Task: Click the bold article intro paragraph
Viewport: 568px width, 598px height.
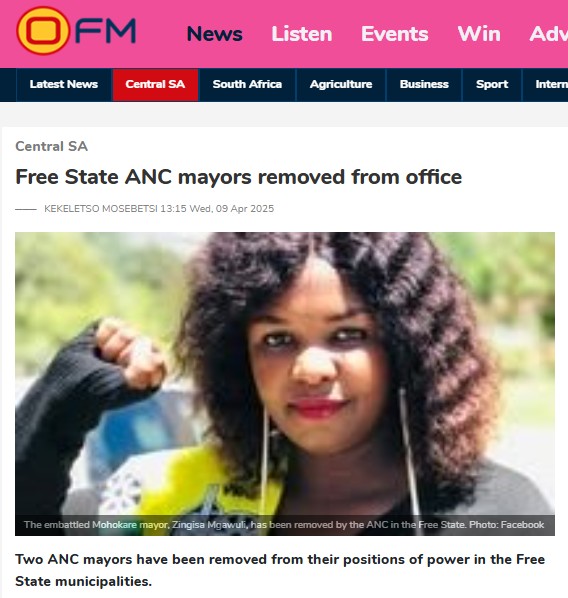Action: pos(280,570)
